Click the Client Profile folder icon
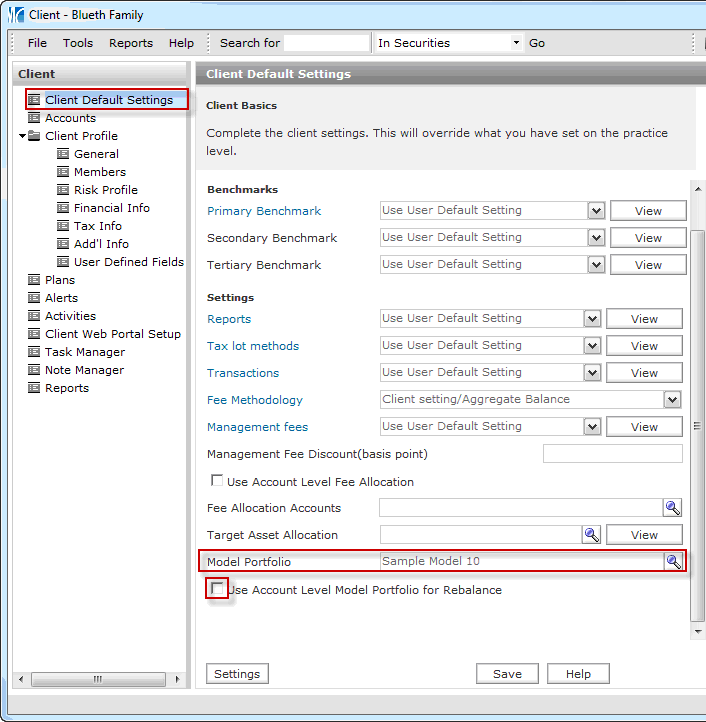Viewport: 706px width, 722px height. coord(34,136)
